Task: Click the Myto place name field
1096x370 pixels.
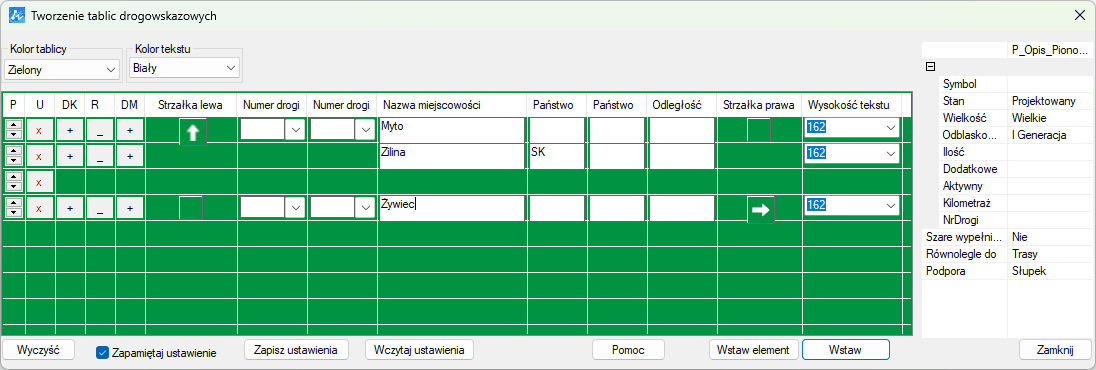Action: tap(452, 130)
